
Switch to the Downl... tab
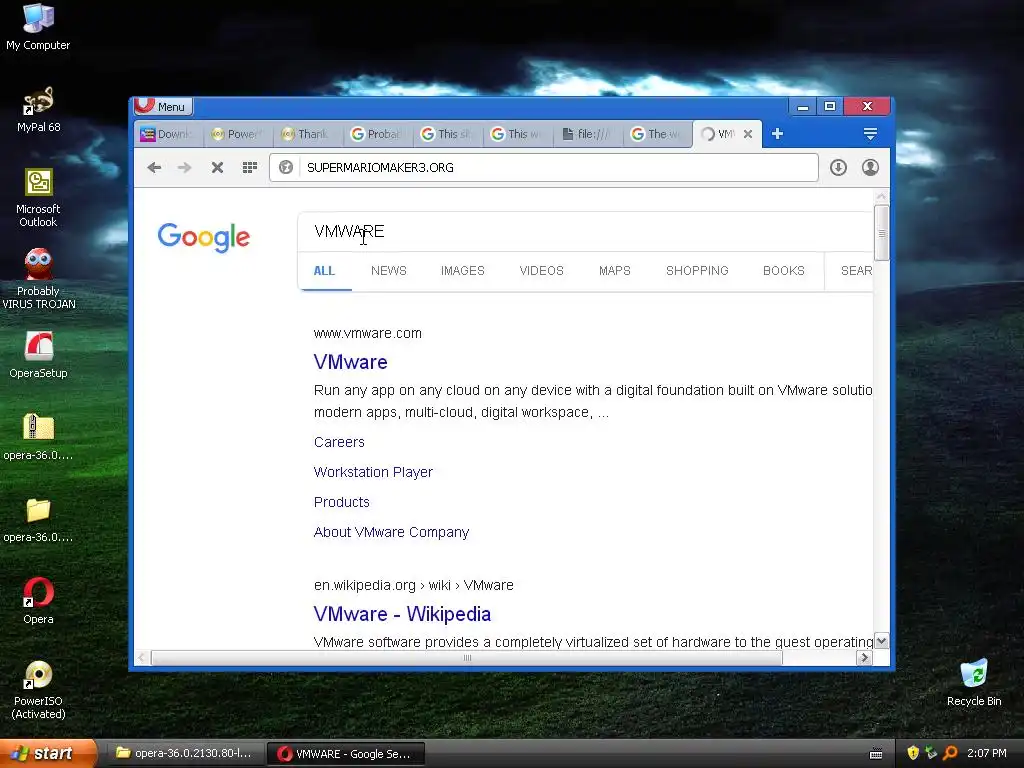[x=167, y=134]
